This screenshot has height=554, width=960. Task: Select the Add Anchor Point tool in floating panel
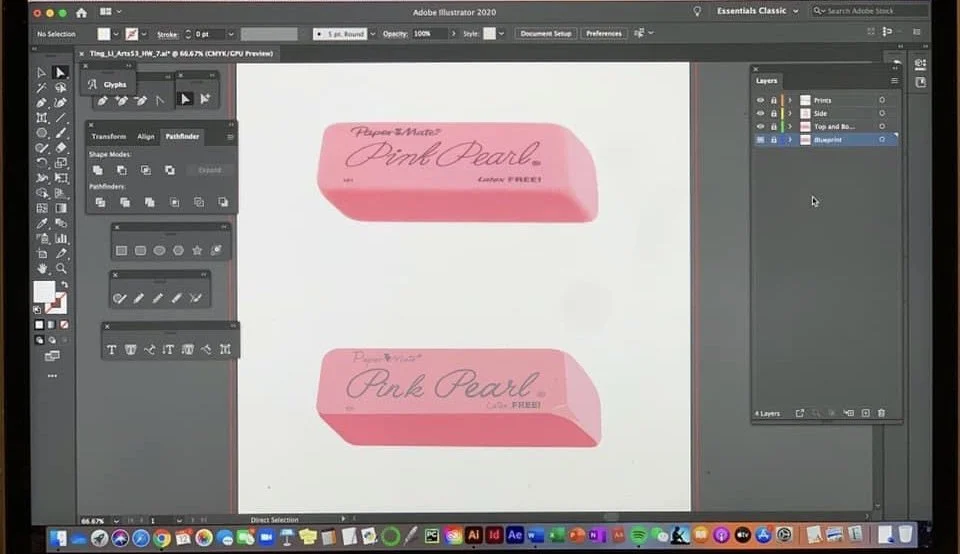[121, 100]
